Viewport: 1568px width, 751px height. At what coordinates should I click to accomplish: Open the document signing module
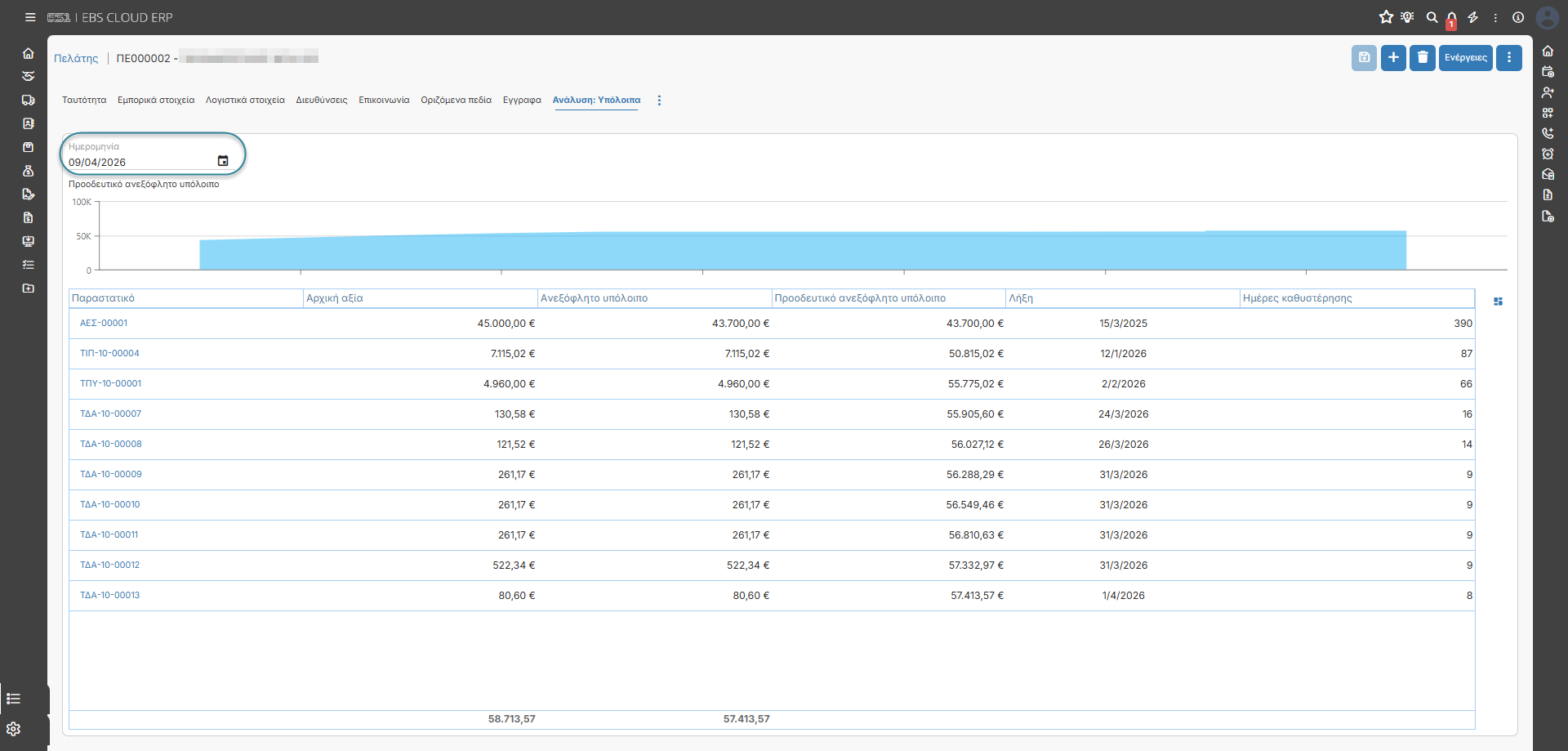[x=29, y=194]
